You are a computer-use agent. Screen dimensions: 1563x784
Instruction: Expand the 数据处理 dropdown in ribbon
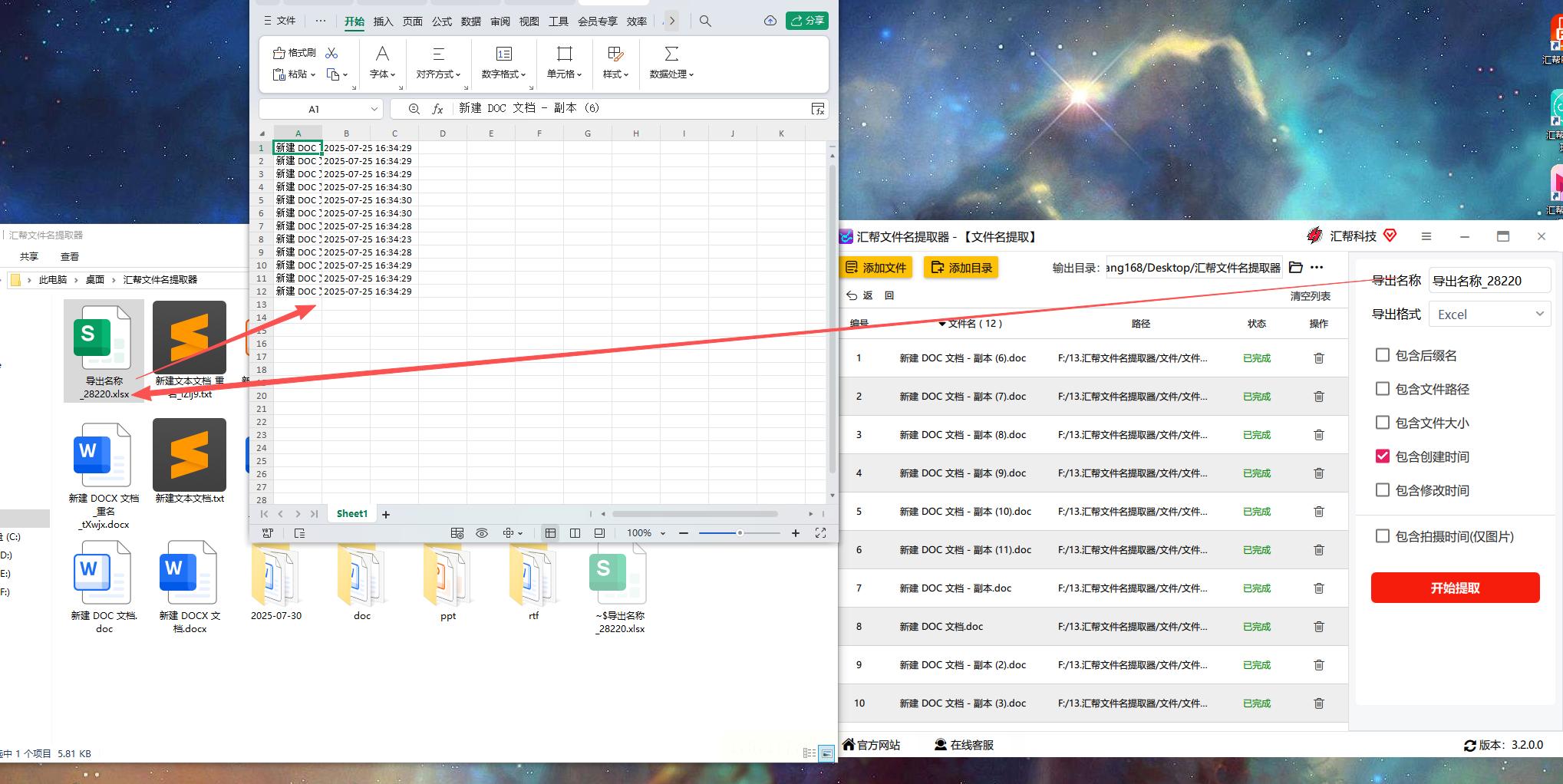pyautogui.click(x=671, y=74)
